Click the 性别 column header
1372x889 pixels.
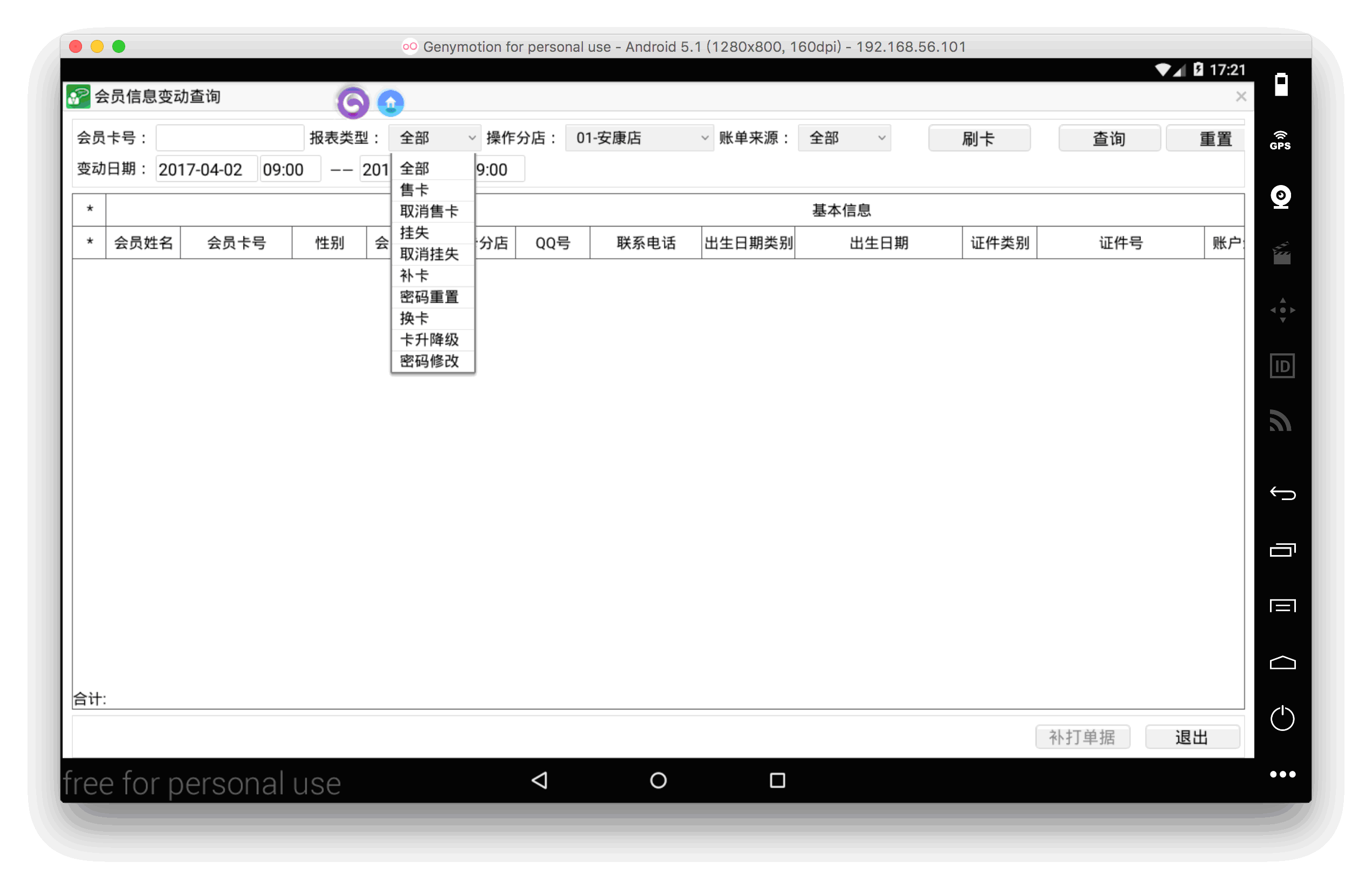(329, 243)
